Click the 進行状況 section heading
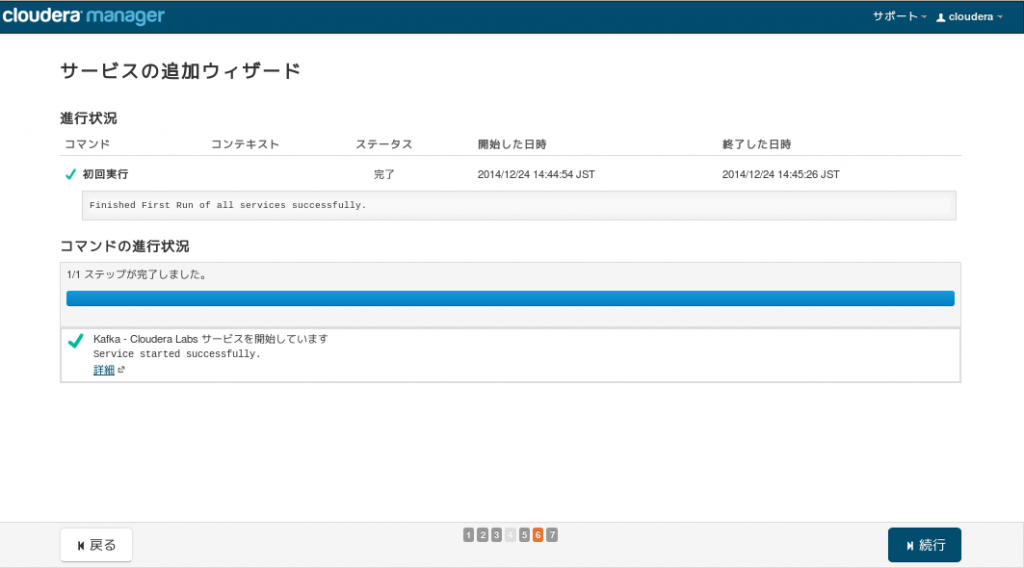Viewport: 1024px width, 568px height. tap(88, 118)
